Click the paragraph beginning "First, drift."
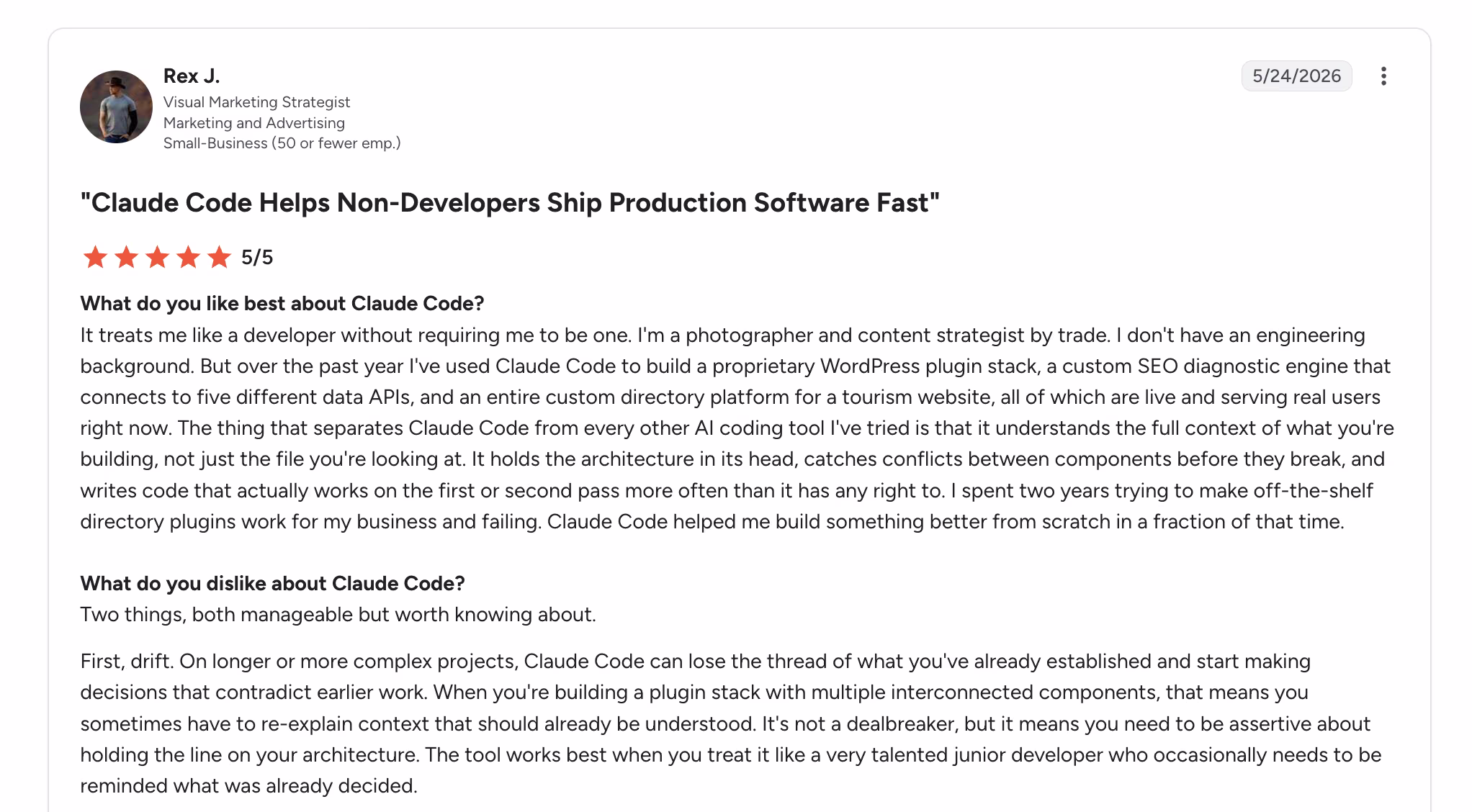1472x812 pixels. pos(731,723)
